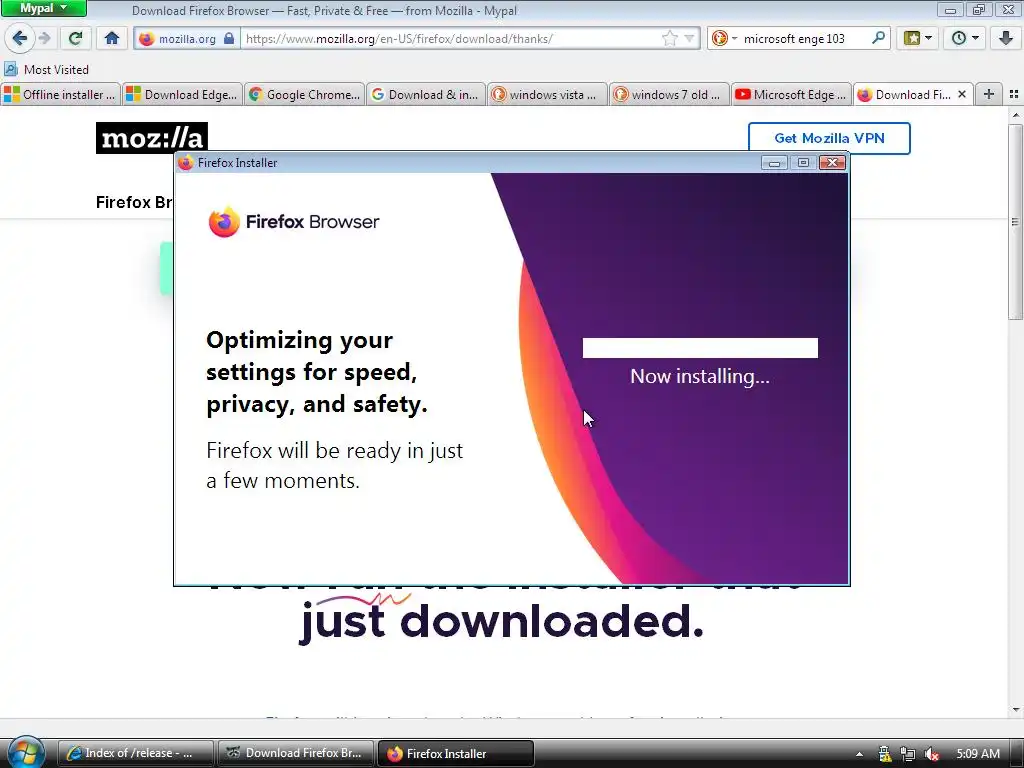The height and width of the screenshot is (768, 1024).
Task: Click the security tray icon
Action: (884, 754)
